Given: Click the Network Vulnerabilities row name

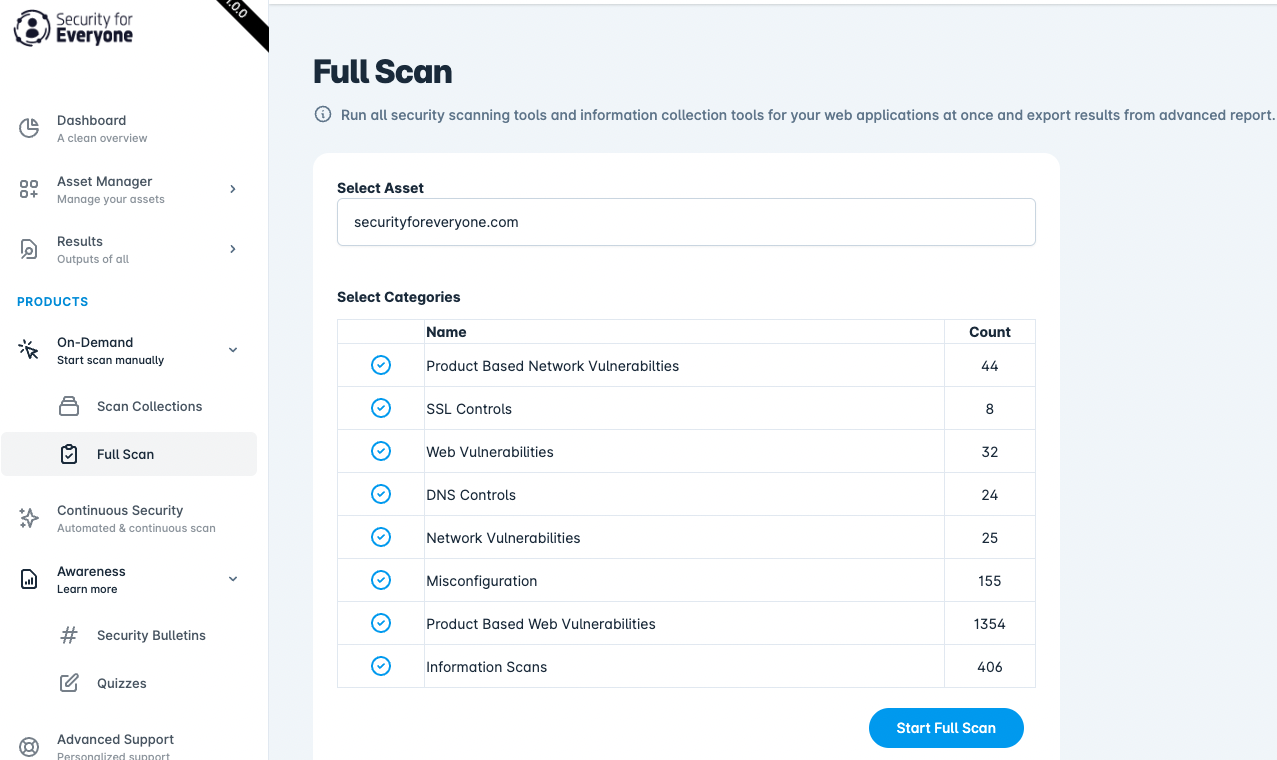Looking at the screenshot, I should pyautogui.click(x=503, y=538).
